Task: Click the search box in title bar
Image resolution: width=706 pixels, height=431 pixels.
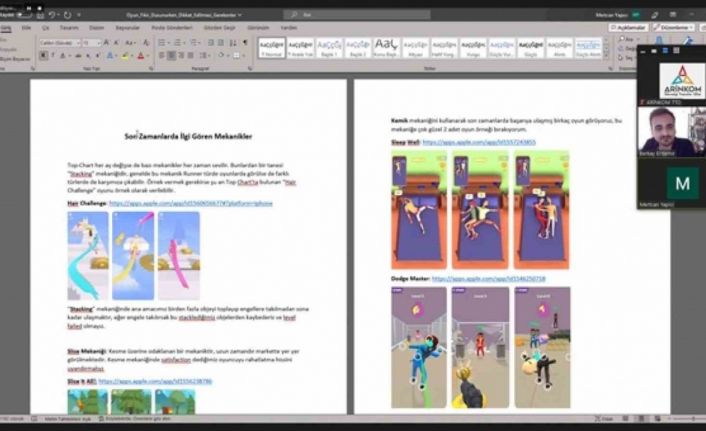Action: coord(357,15)
